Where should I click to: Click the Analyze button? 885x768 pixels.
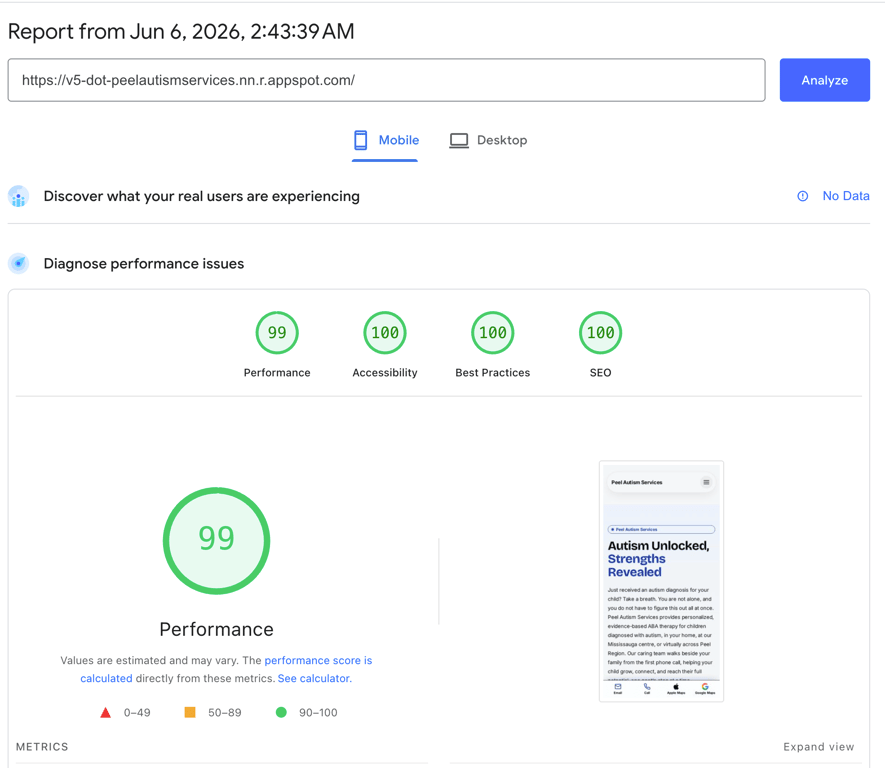[x=824, y=80]
